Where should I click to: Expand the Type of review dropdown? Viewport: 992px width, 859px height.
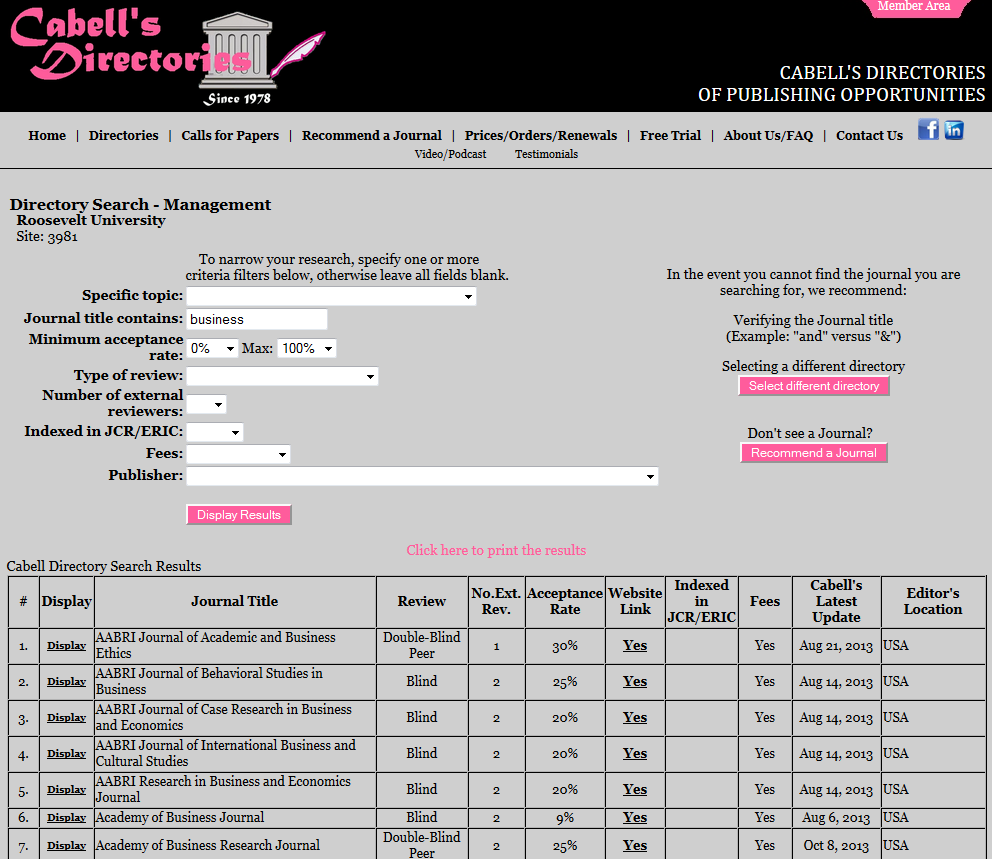click(x=282, y=376)
